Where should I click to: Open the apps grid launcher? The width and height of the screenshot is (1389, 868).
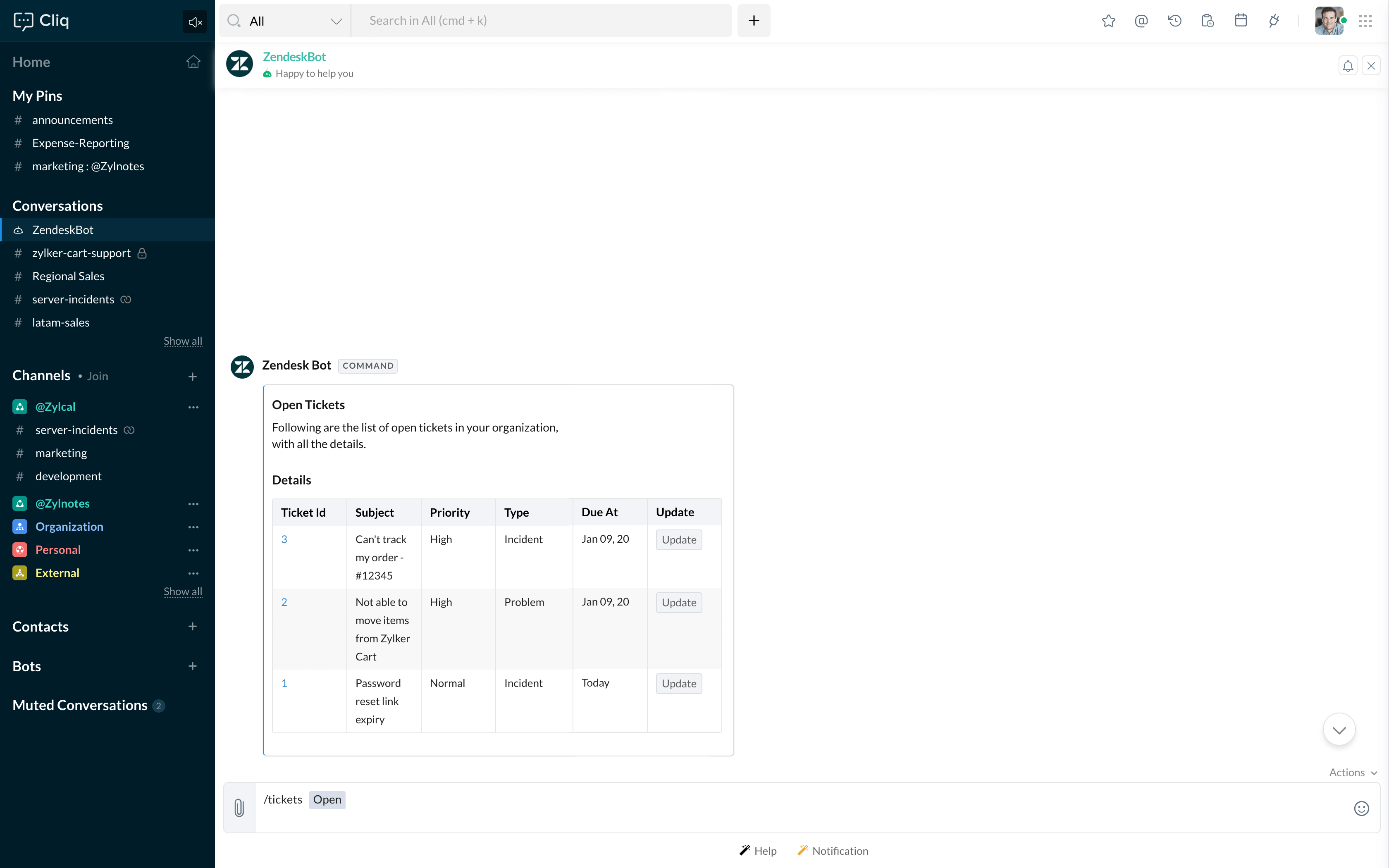[x=1366, y=21]
